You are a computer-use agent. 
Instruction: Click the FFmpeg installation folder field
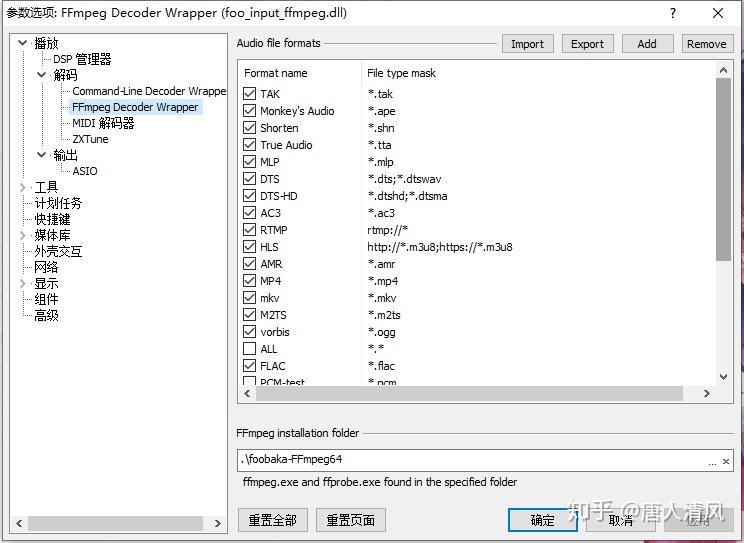[x=484, y=460]
